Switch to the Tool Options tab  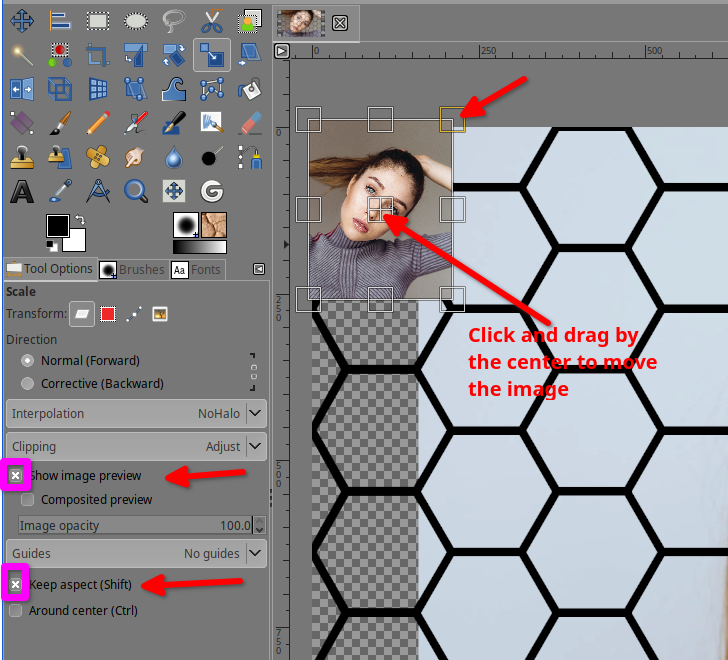[x=50, y=269]
